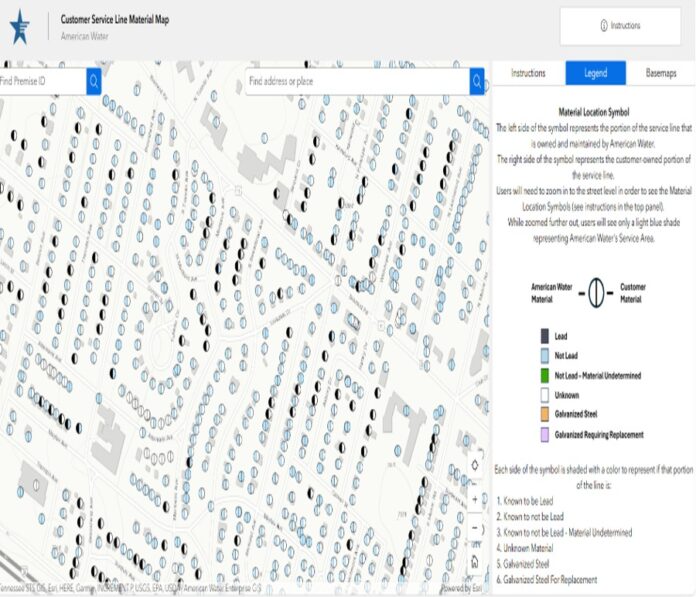Viewport: 696px width, 597px height.
Task: Click the Find address or place field
Action: [x=357, y=81]
